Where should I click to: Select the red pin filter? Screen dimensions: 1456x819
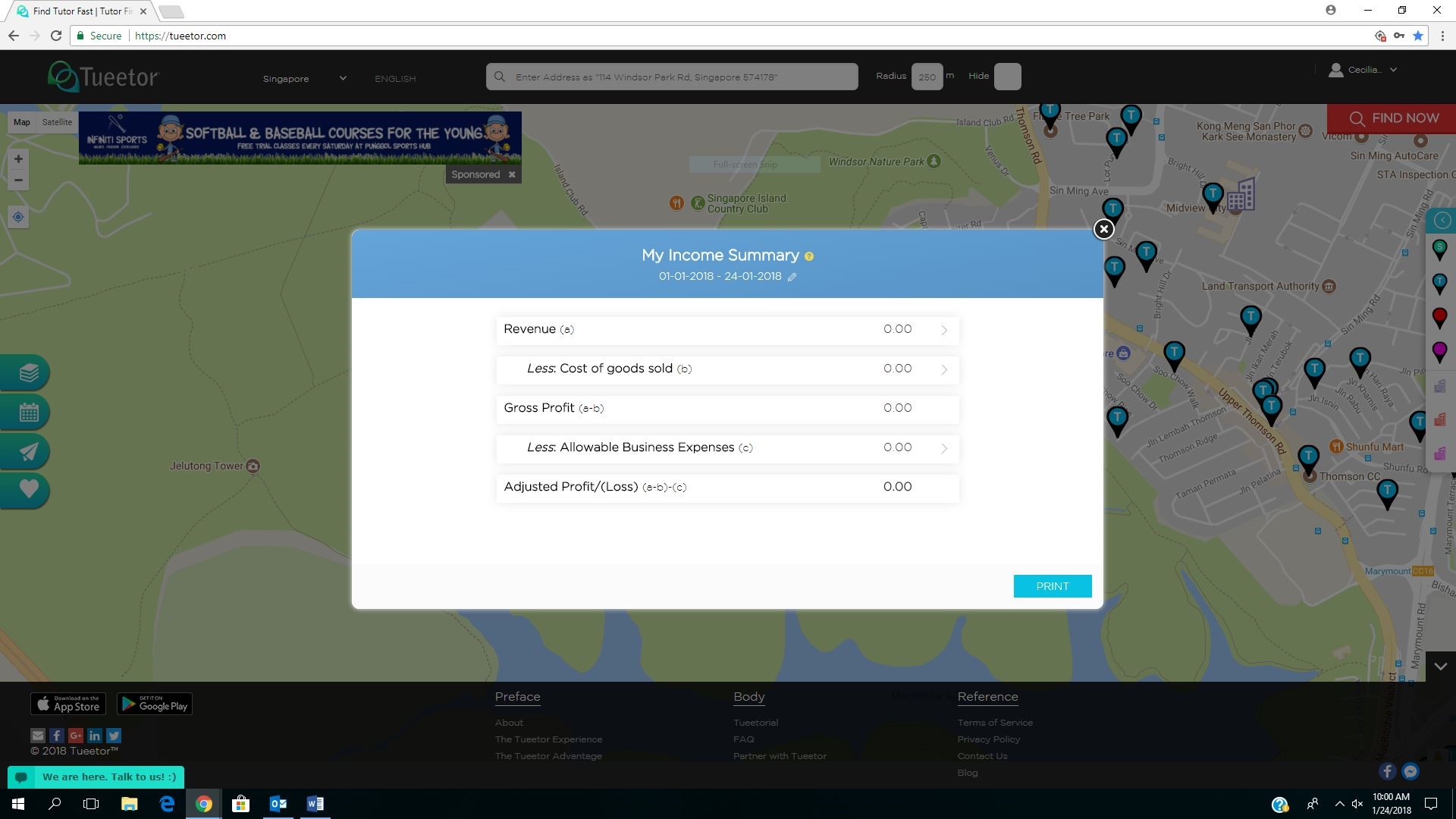pos(1439,318)
